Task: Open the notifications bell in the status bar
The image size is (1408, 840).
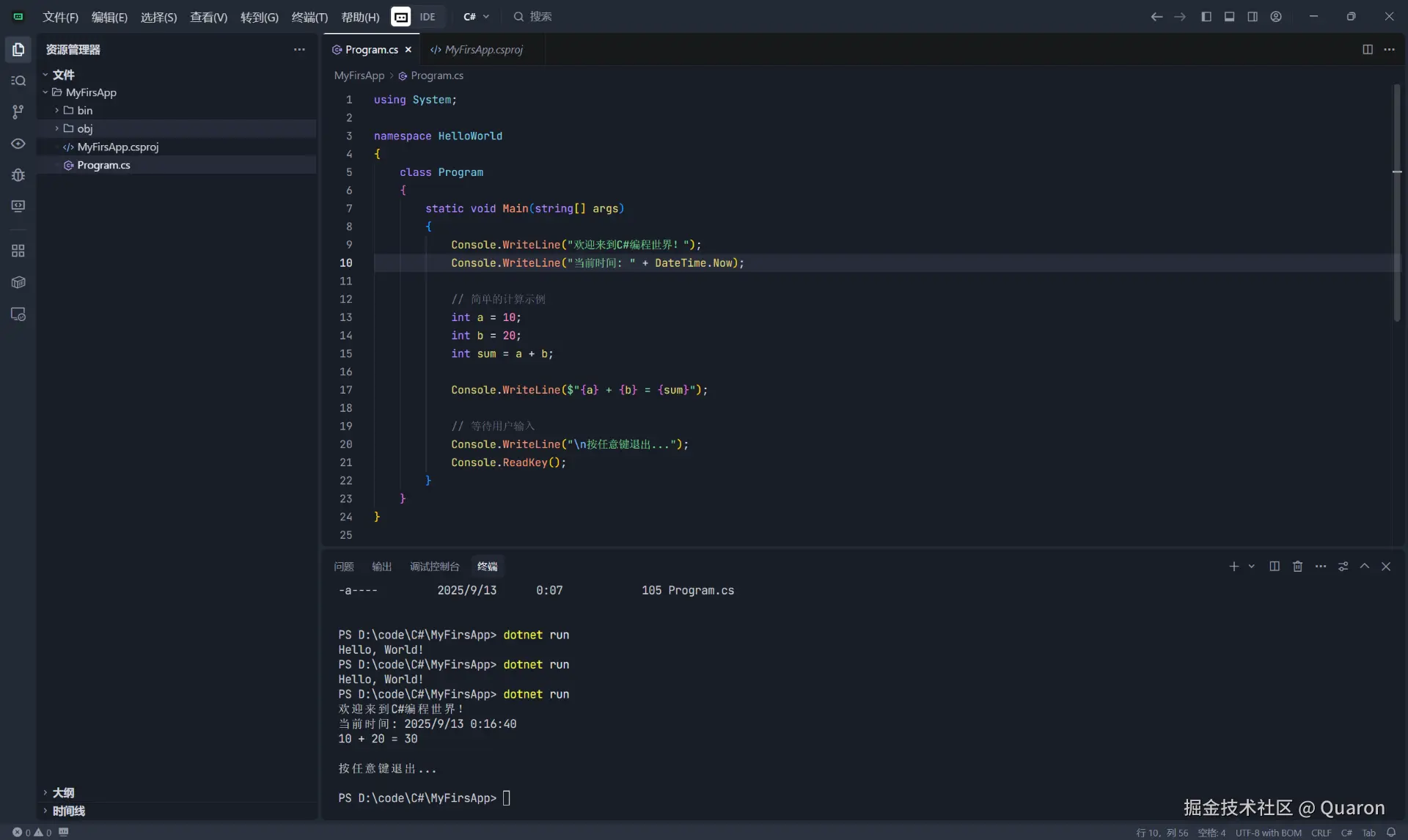Action: pyautogui.click(x=1390, y=832)
